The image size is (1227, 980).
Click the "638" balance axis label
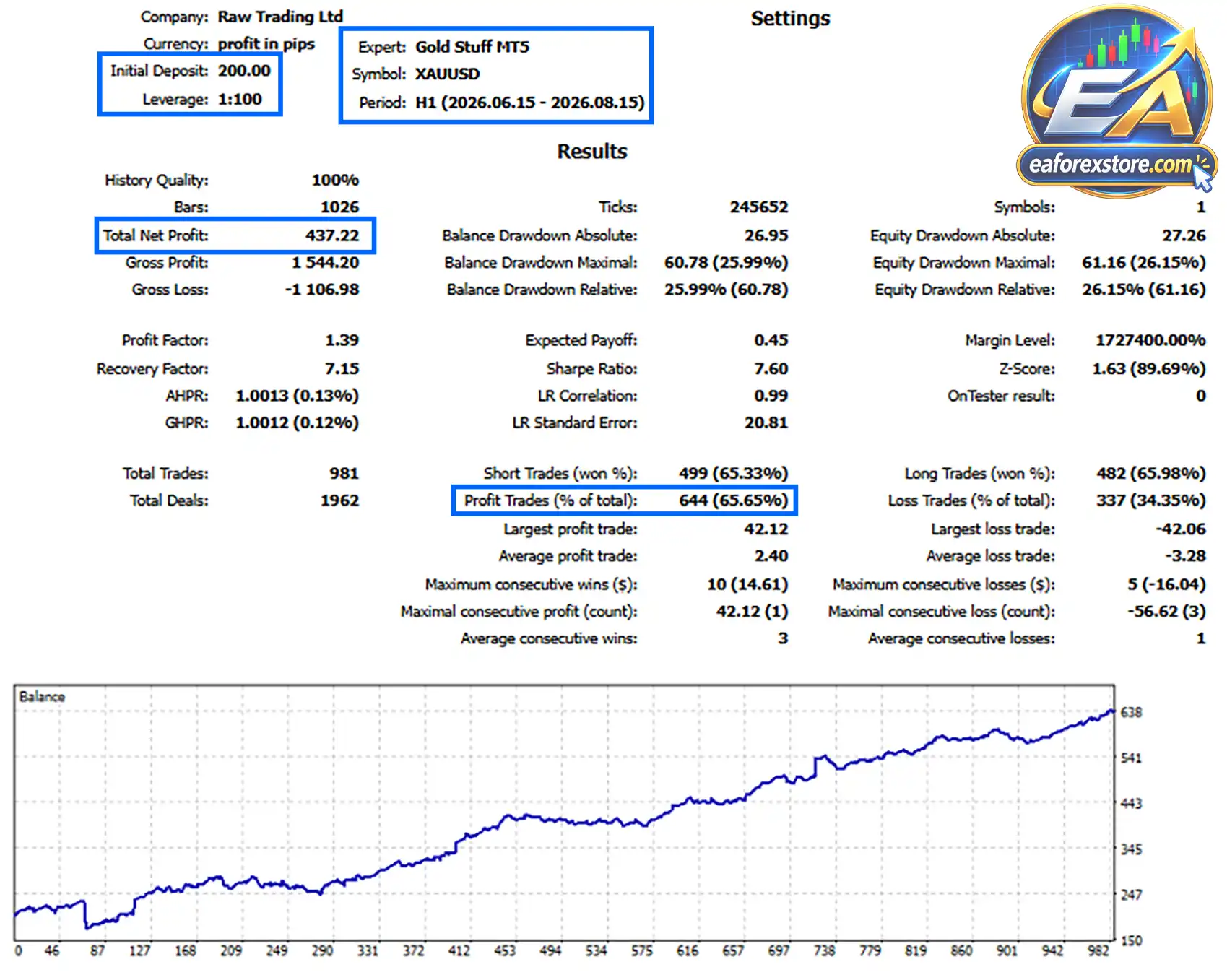[x=1131, y=713]
